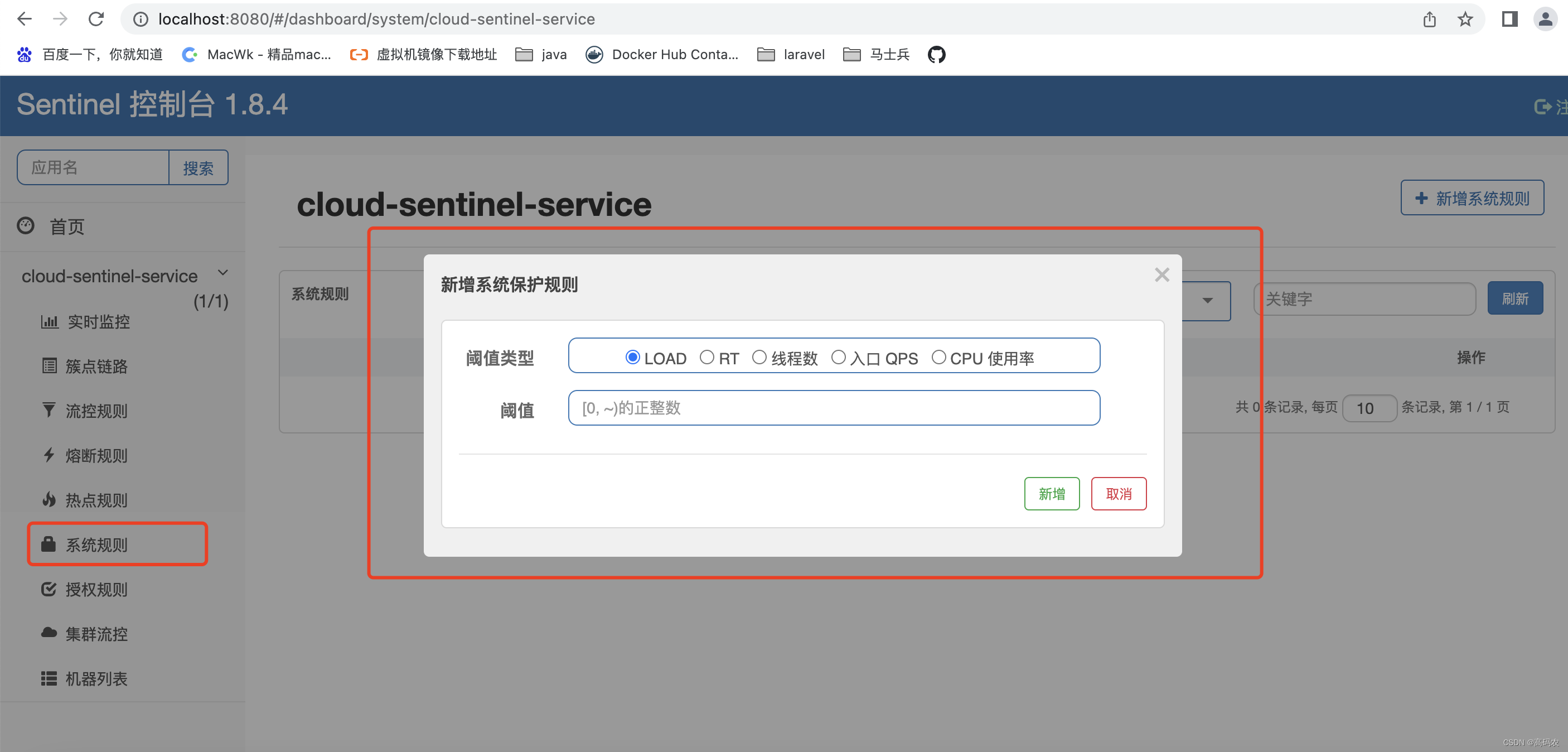
Task: Click the 实时监控 chart icon
Action: point(49,321)
